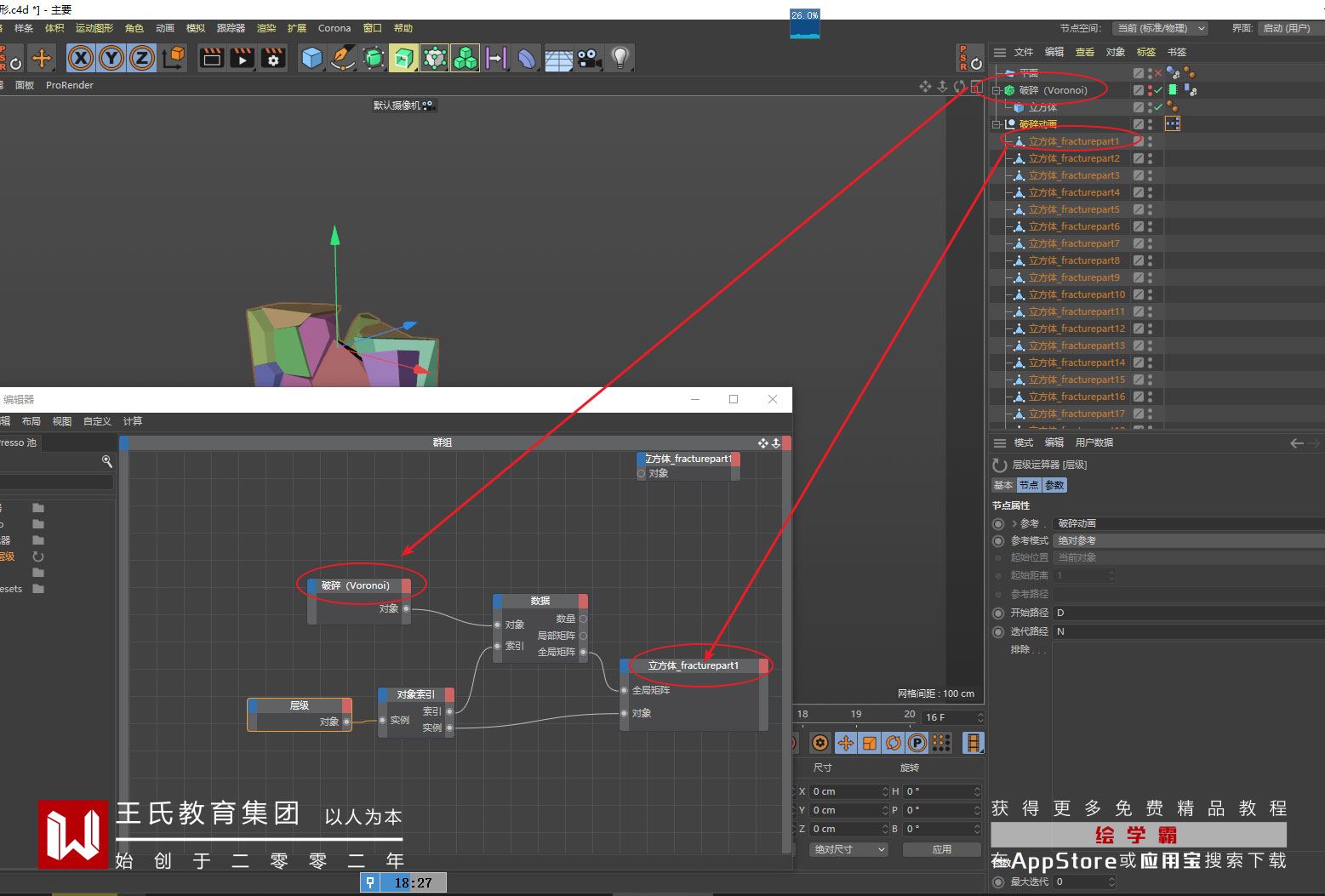The width and height of the screenshot is (1325, 896).
Task: Click the green tag on 破碎 (Voronoi)
Action: (x=1173, y=89)
